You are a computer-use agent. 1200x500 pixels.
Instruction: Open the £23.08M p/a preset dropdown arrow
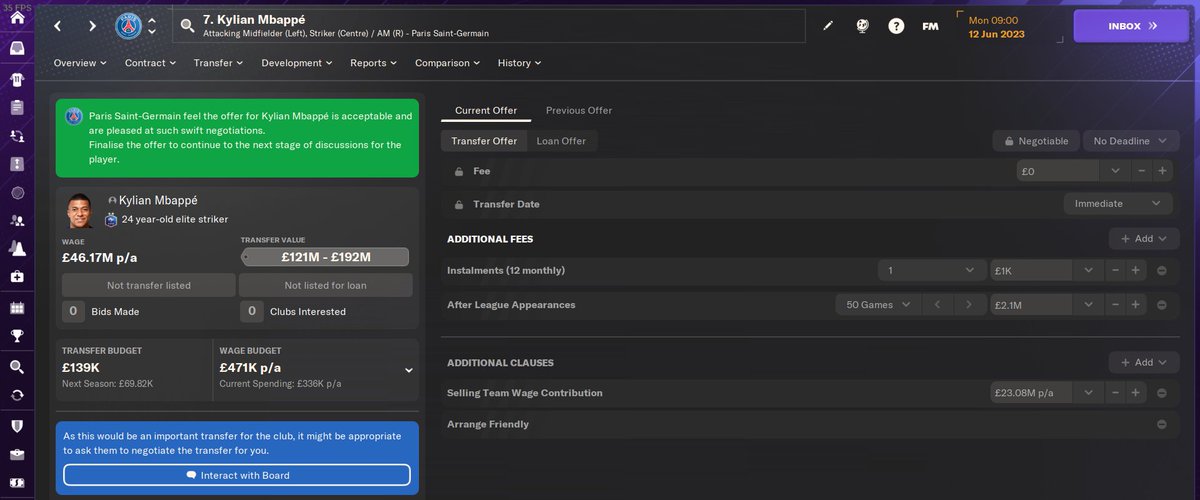[1088, 393]
